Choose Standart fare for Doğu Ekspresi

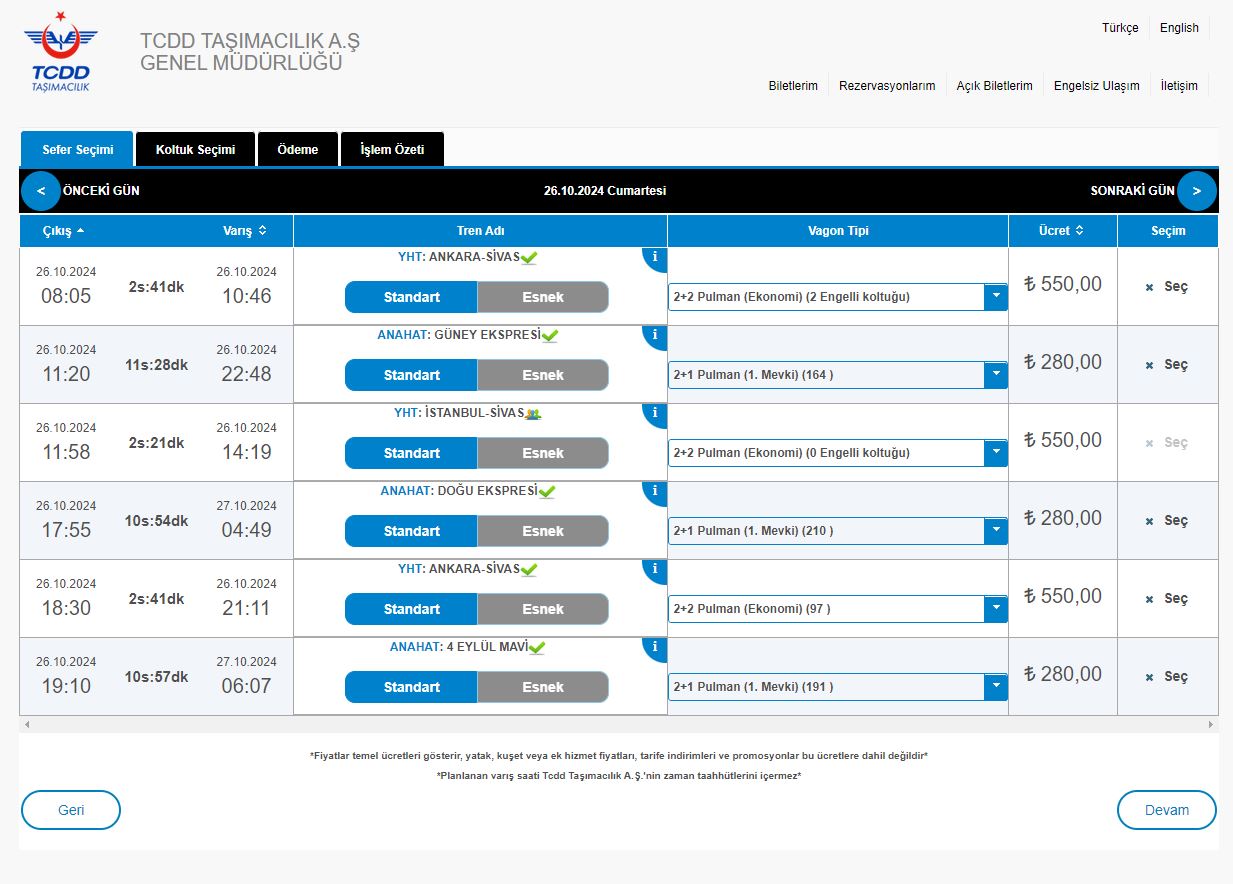411,531
